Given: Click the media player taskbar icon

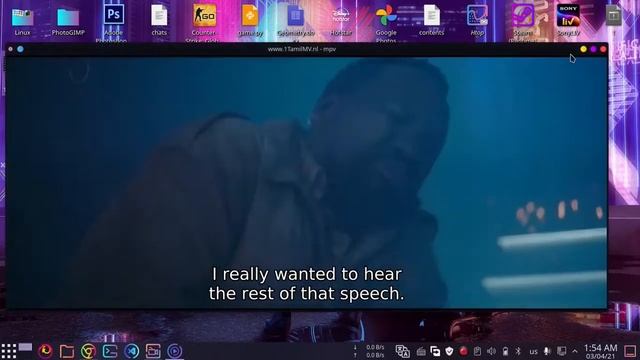Looking at the screenshot, I should [175, 351].
